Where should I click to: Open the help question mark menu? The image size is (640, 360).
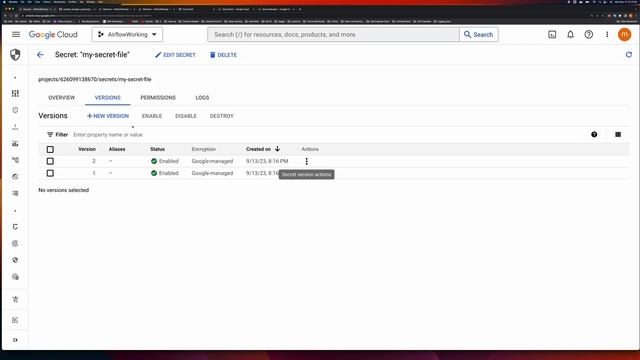[589, 35]
